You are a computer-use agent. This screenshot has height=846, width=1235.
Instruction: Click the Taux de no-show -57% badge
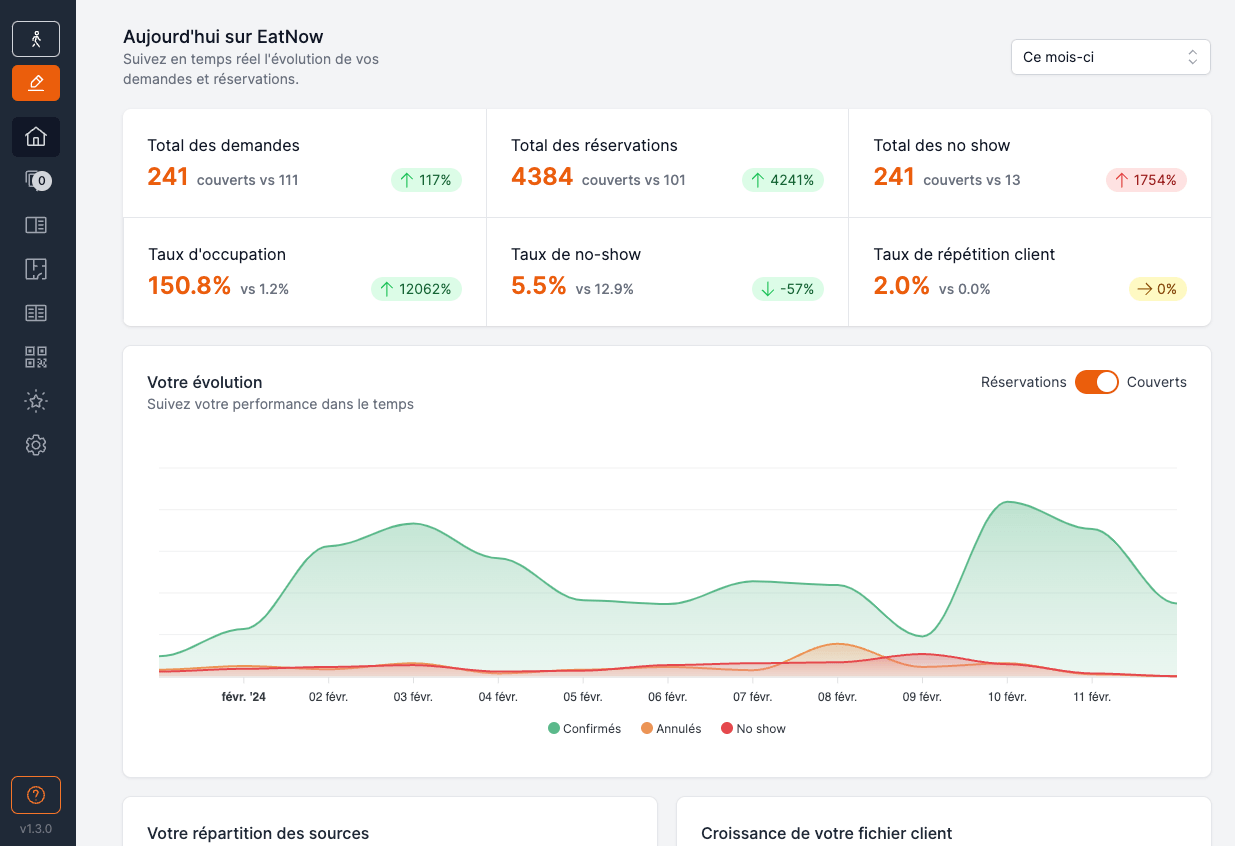coord(787,289)
